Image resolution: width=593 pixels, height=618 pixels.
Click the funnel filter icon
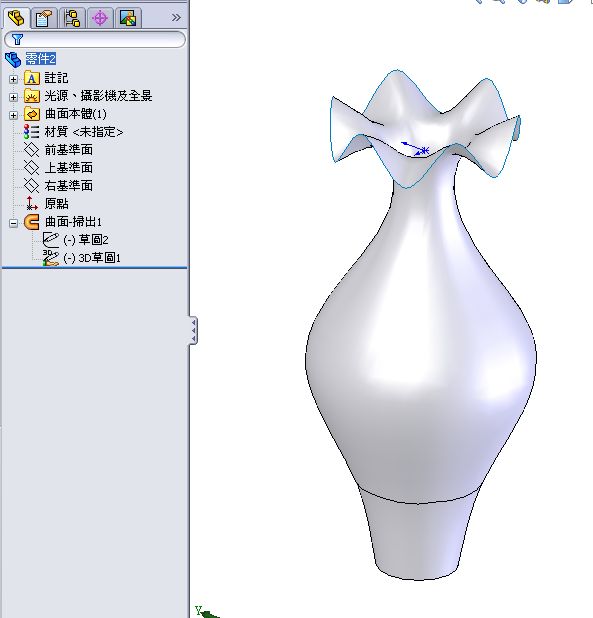(17, 39)
